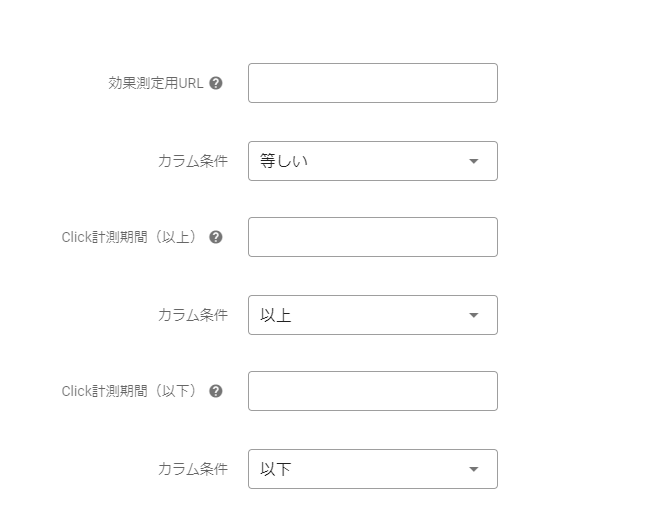This screenshot has height=516, width=659.
Task: Click into the Click計測期間（以上） input box
Action: [x=372, y=237]
